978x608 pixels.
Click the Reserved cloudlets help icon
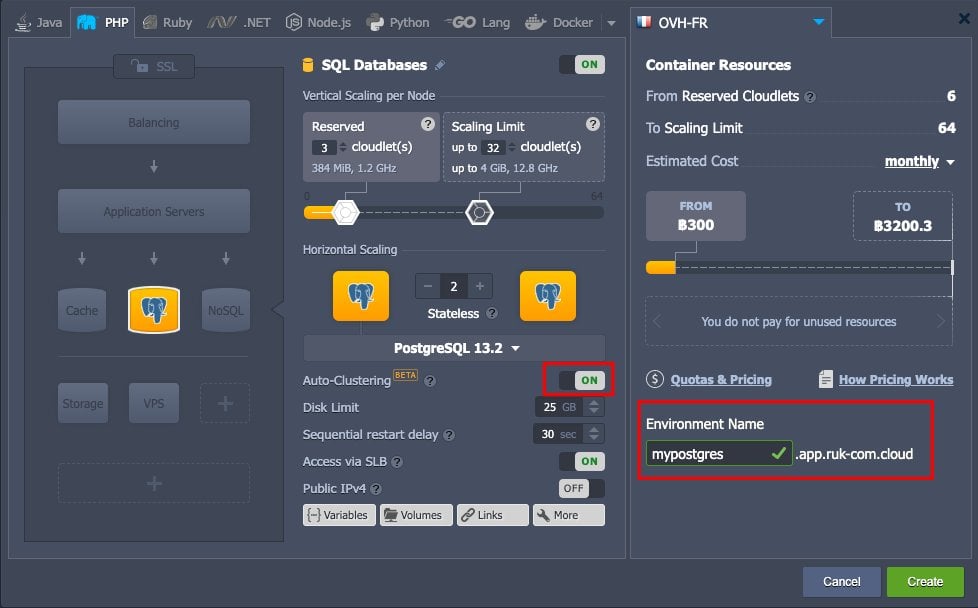[x=427, y=124]
